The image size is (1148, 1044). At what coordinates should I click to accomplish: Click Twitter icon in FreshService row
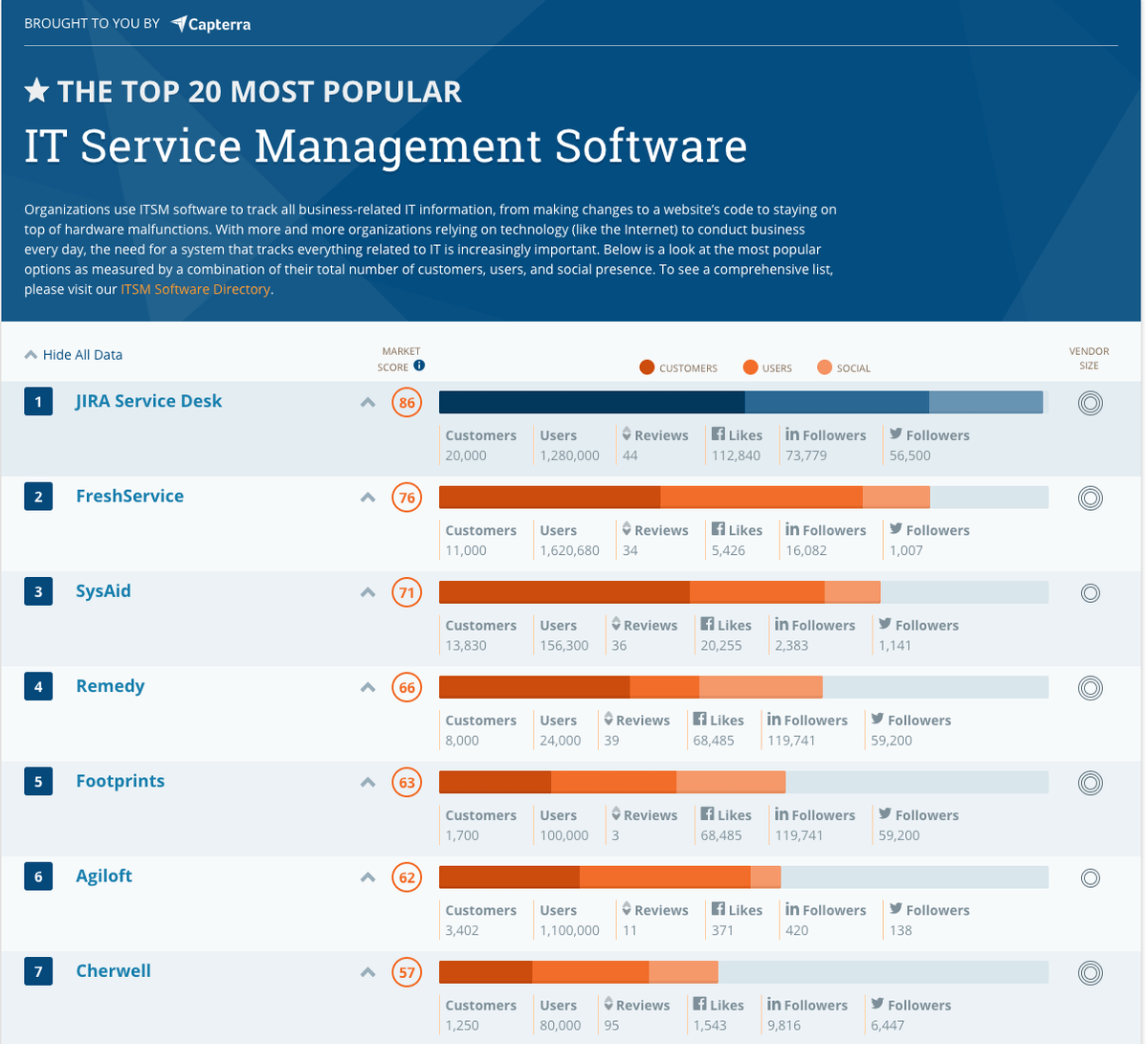pyautogui.click(x=895, y=529)
